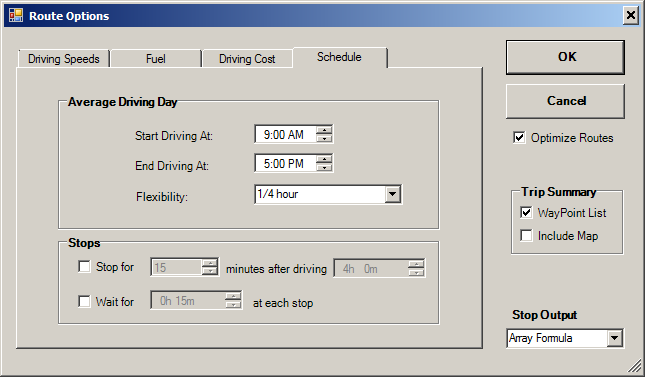Open the Flexibility dropdown arrow
This screenshot has height=377, width=645.
(393, 194)
